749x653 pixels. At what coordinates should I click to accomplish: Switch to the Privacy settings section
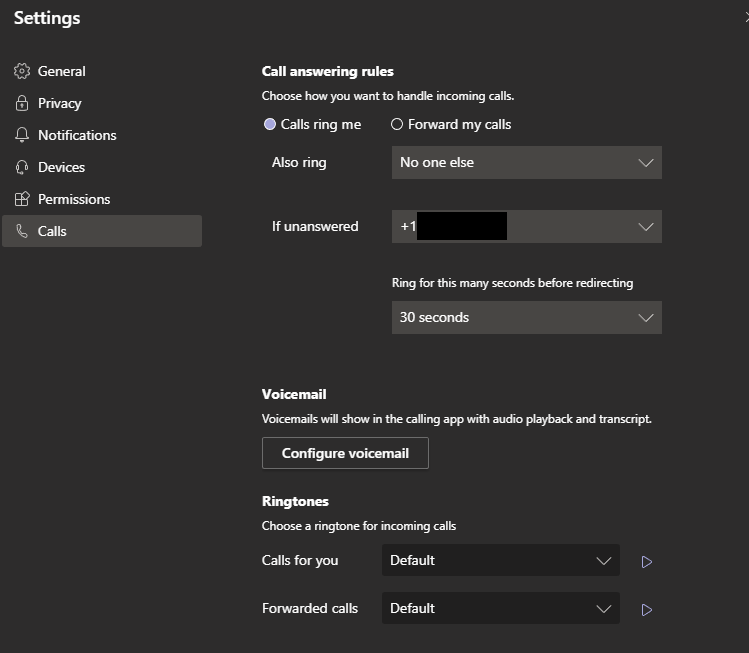pyautogui.click(x=59, y=103)
